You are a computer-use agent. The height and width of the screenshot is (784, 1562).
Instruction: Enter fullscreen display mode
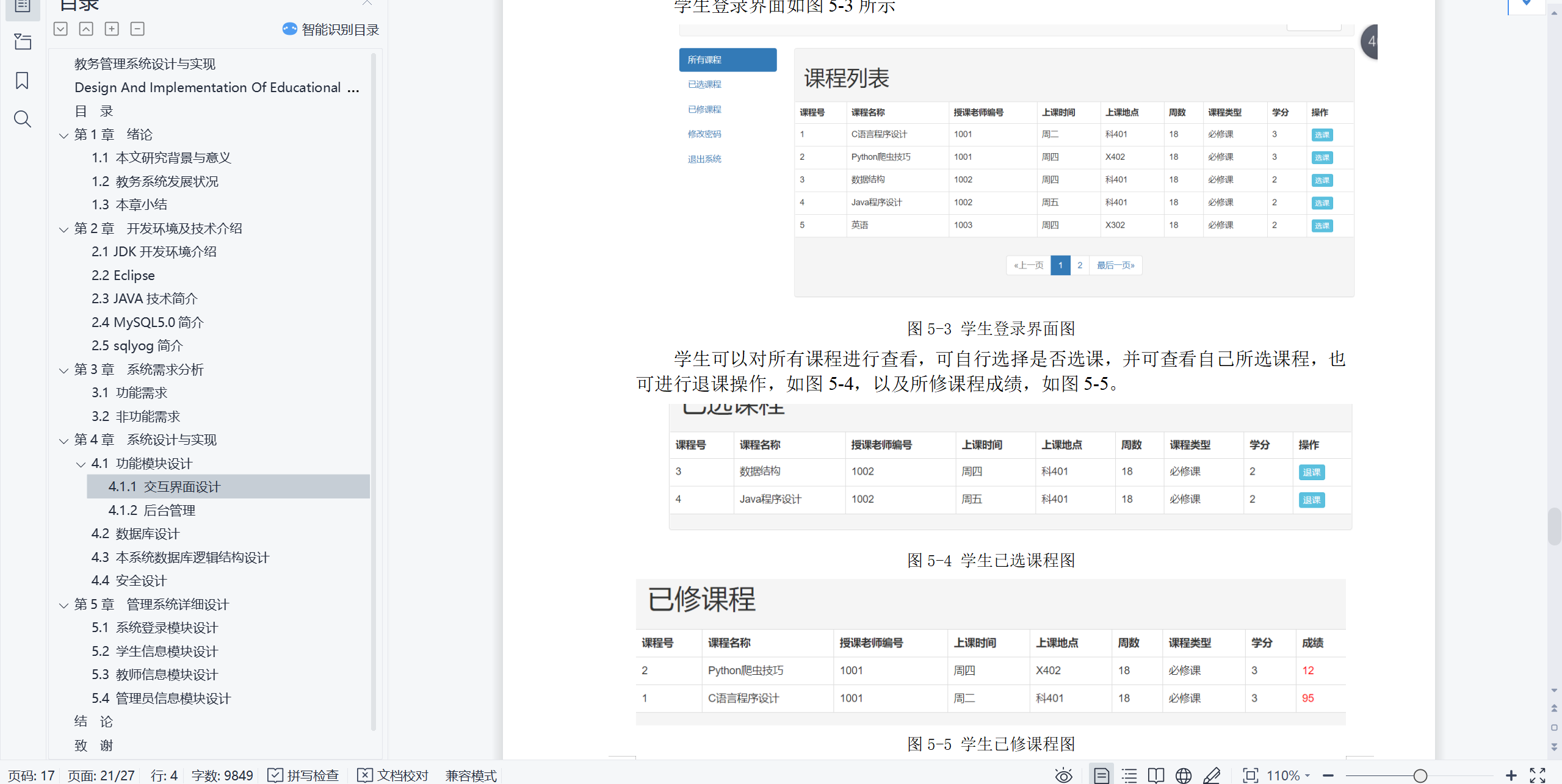(1537, 775)
